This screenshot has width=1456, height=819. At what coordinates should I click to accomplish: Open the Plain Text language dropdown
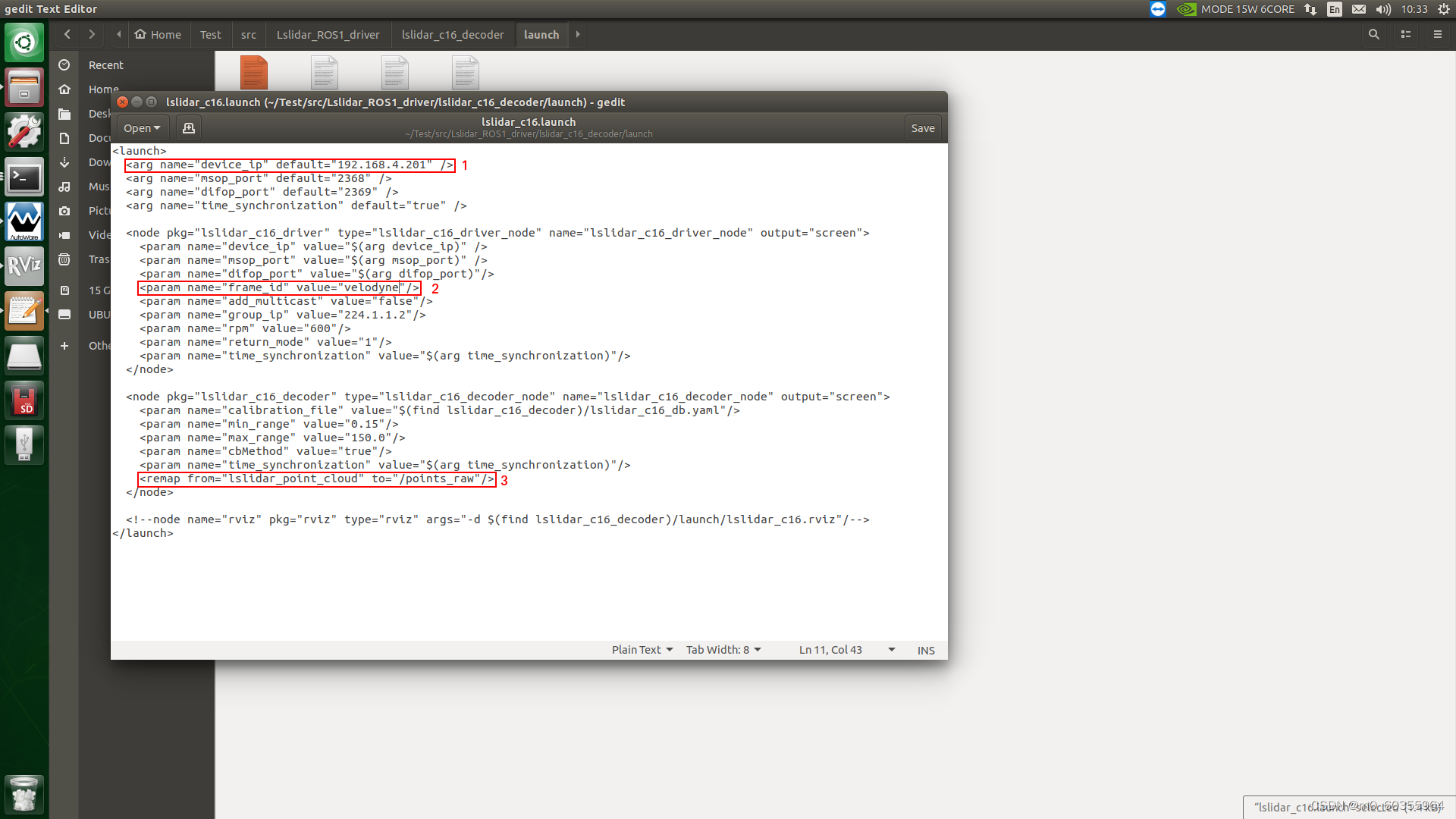[642, 651]
